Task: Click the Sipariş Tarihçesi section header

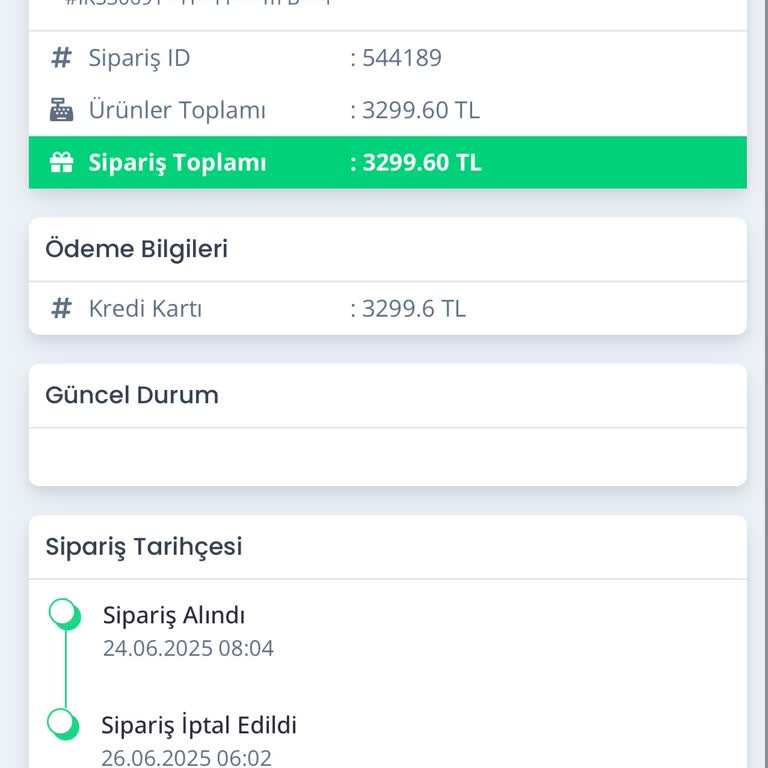Action: [144, 547]
